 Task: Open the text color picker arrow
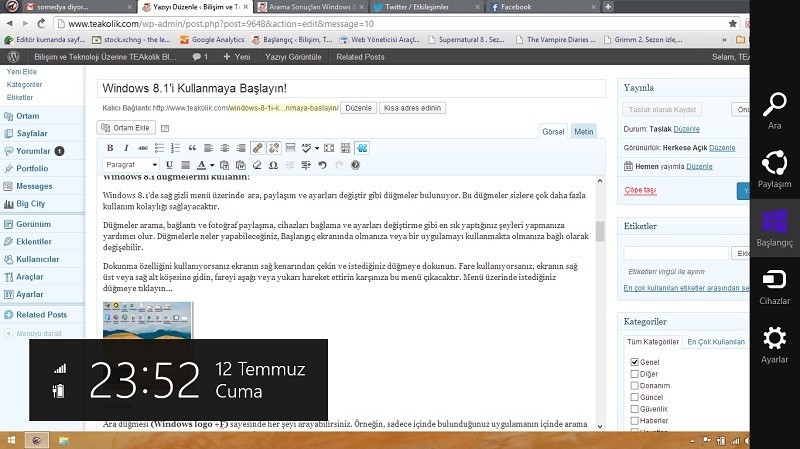coord(212,165)
